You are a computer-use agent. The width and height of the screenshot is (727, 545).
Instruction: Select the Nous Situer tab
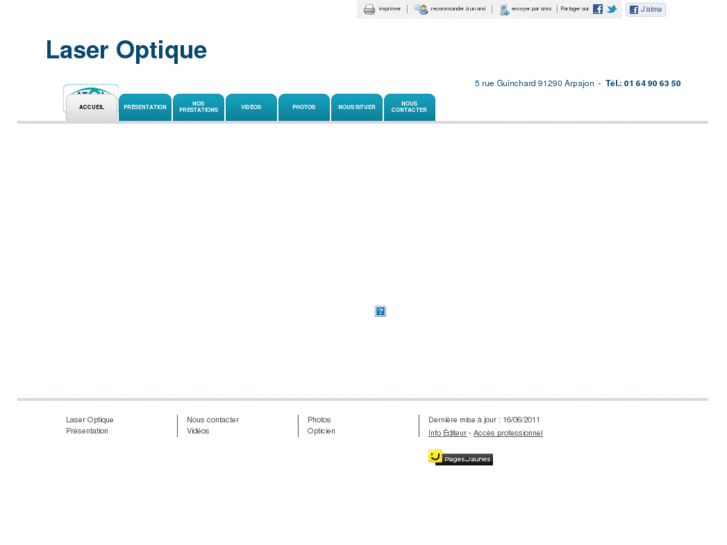click(357, 107)
